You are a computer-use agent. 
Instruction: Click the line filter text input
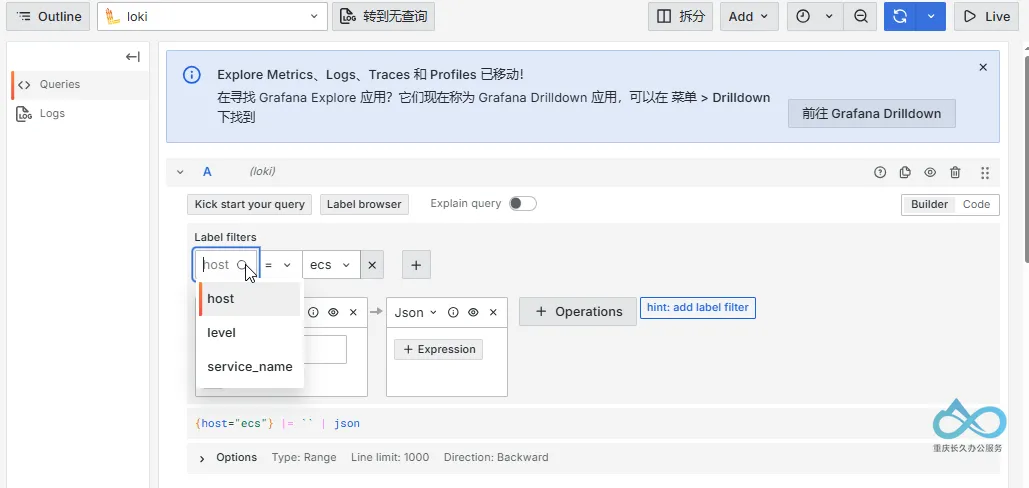(x=325, y=350)
